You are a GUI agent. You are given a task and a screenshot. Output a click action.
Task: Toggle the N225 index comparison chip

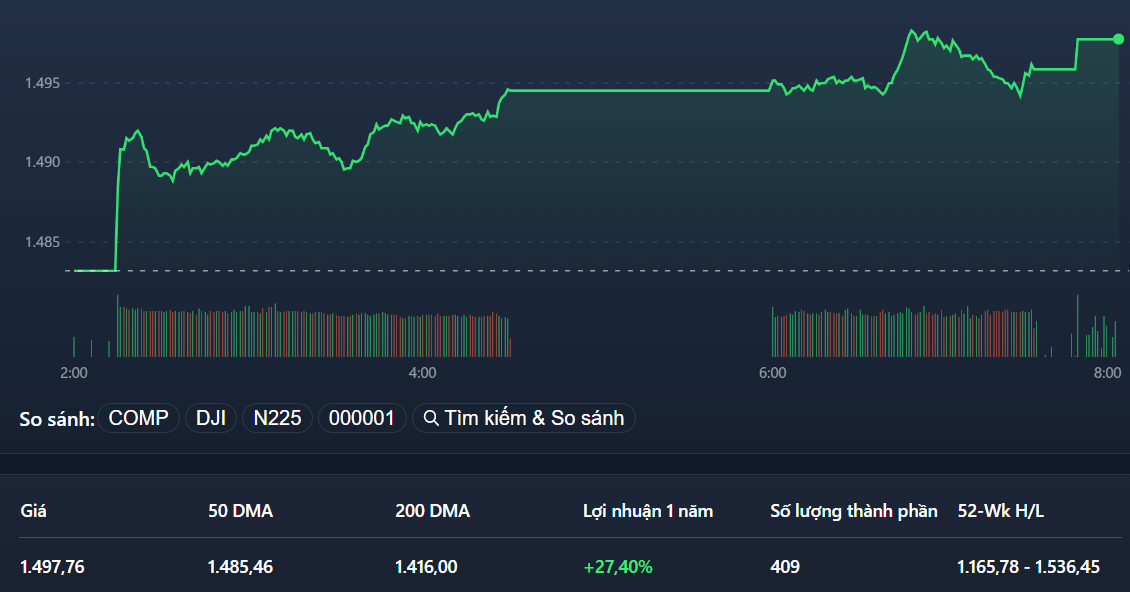277,418
